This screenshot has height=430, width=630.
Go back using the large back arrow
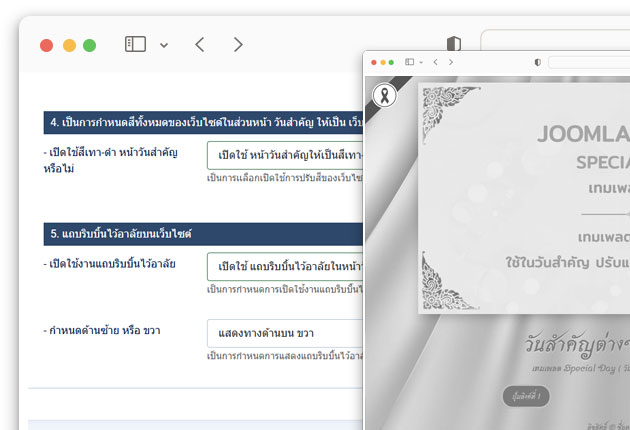200,45
